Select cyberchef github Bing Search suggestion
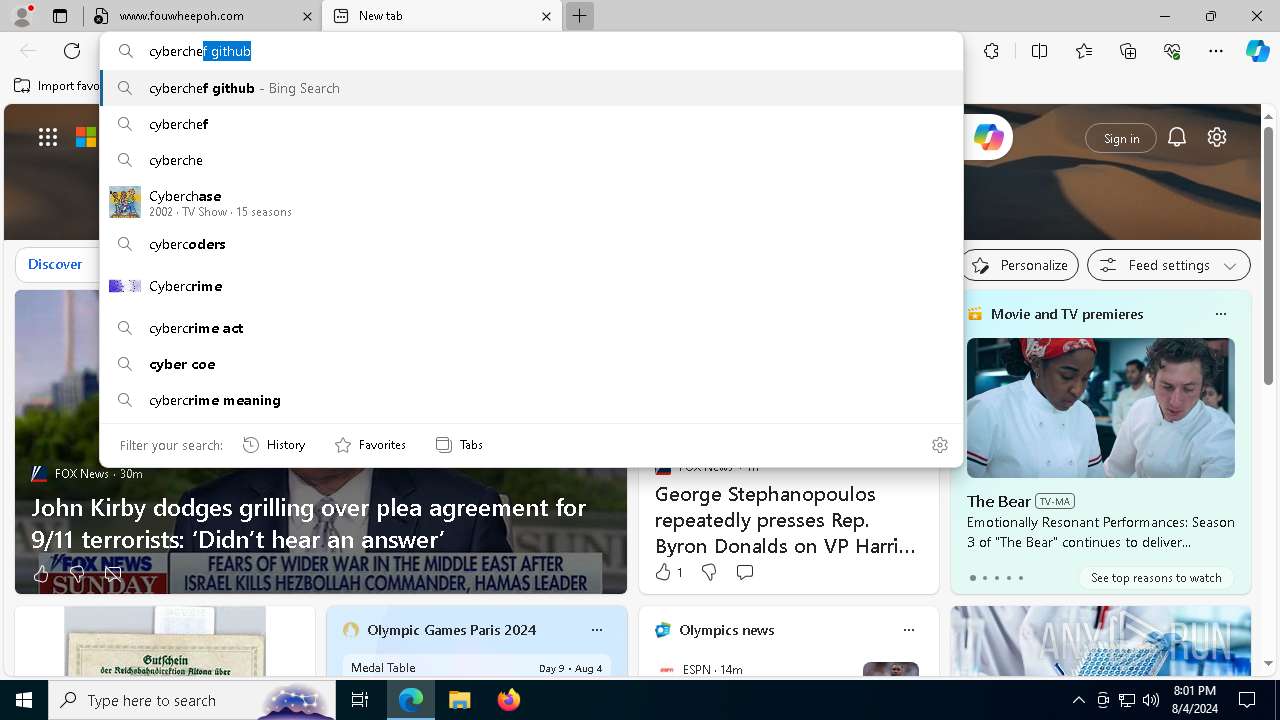1280x720 pixels. 532,88
